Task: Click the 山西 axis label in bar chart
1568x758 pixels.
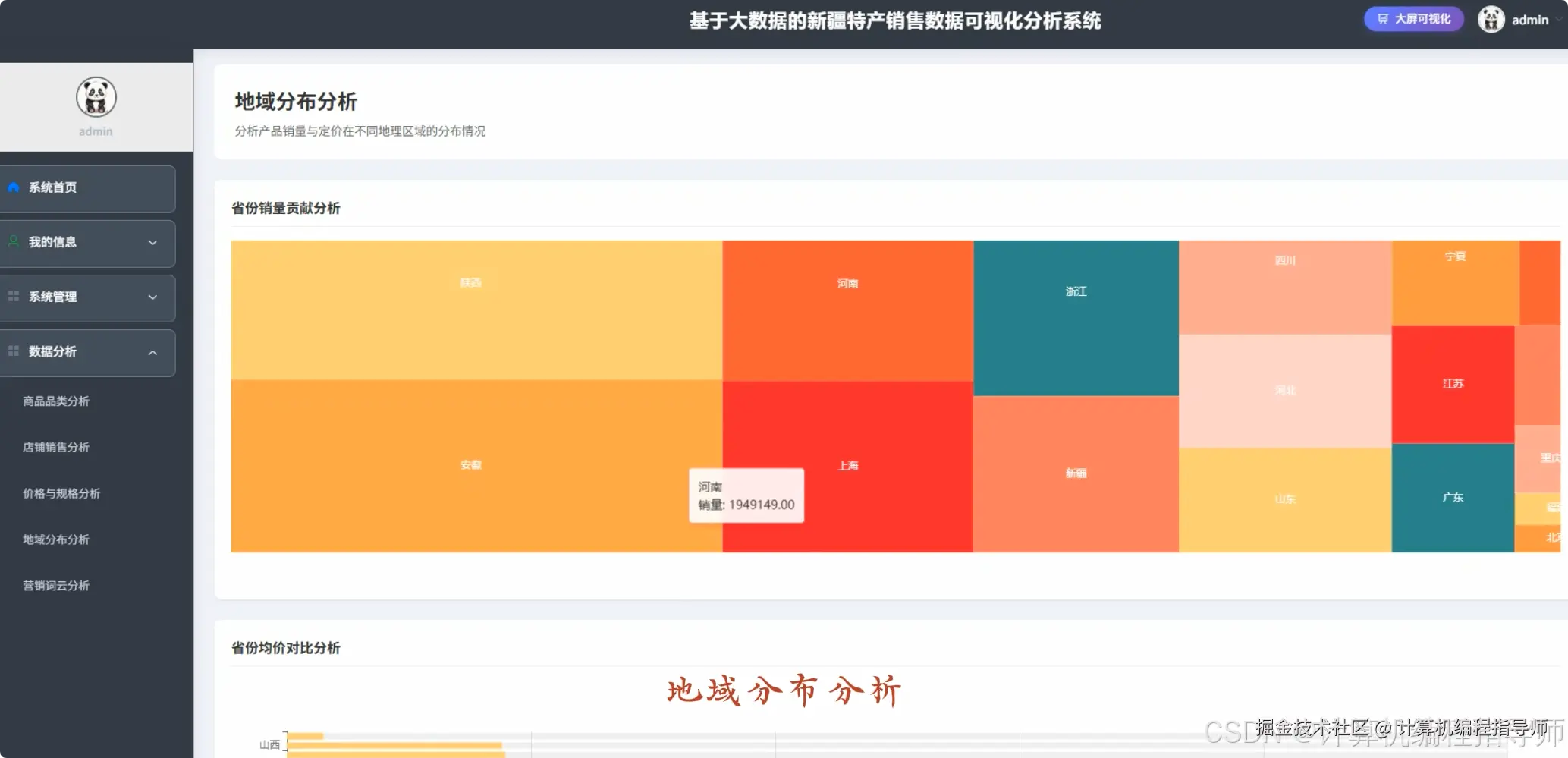Action: [x=269, y=745]
